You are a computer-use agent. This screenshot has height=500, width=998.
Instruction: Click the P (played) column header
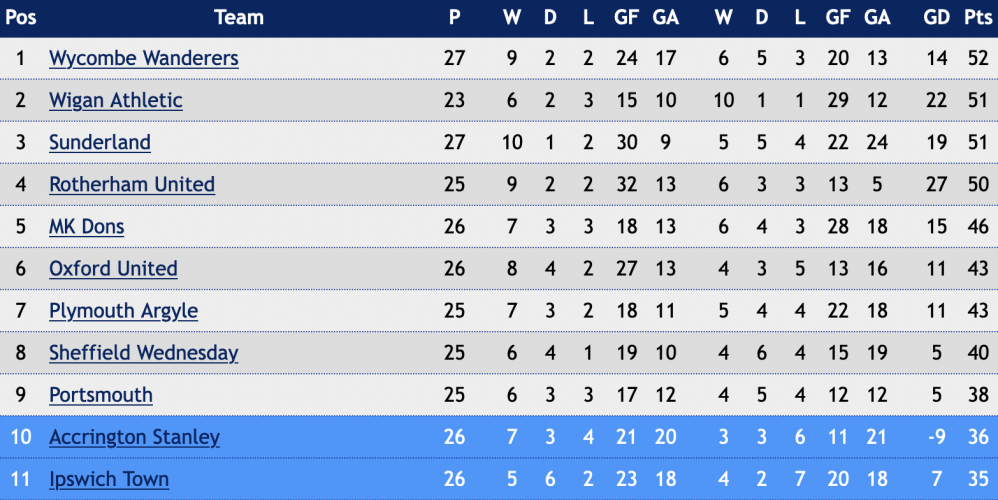pos(454,17)
